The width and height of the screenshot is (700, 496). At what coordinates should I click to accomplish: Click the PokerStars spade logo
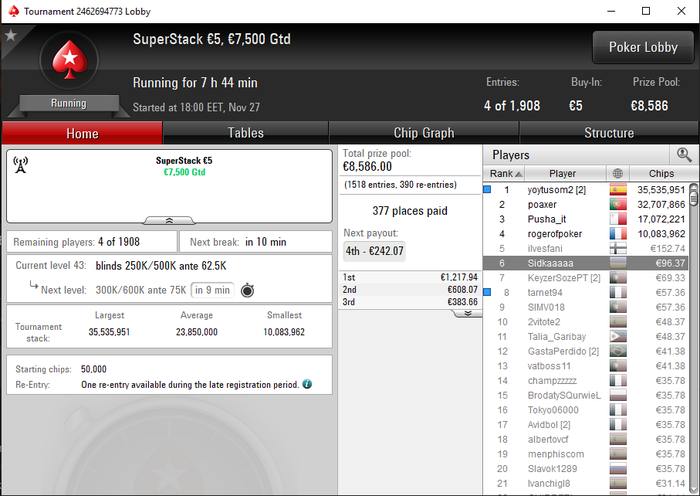tap(69, 60)
